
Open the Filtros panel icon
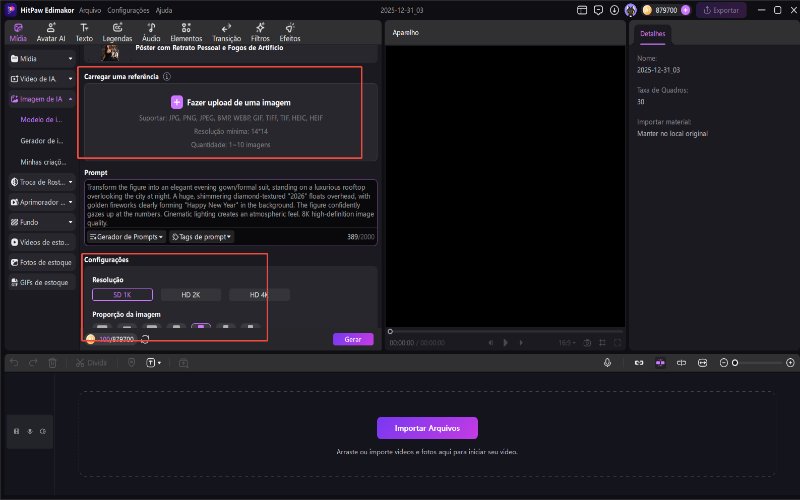pos(260,31)
